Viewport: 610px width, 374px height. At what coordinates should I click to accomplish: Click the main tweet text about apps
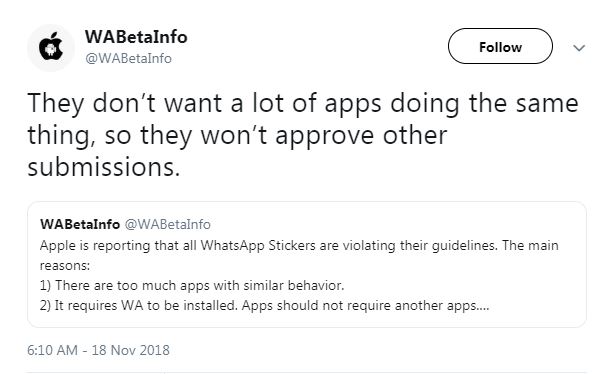pos(303,135)
